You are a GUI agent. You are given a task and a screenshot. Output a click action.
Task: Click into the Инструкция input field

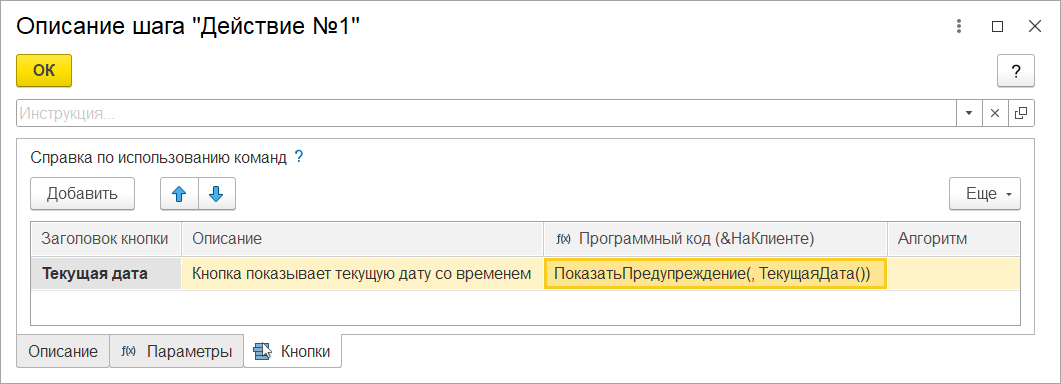tap(486, 113)
